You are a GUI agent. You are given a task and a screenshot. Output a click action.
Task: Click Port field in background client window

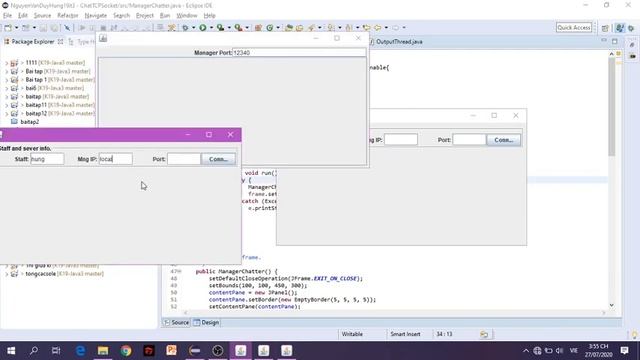[x=469, y=140]
